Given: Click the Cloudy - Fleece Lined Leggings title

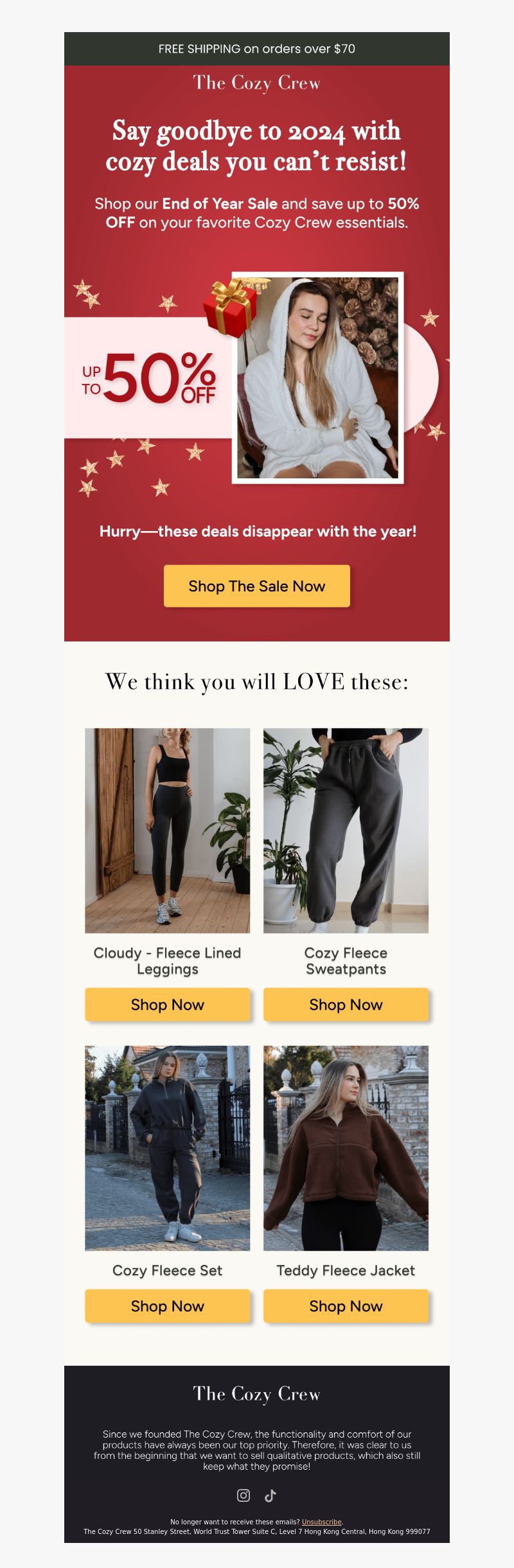Looking at the screenshot, I should tap(168, 961).
